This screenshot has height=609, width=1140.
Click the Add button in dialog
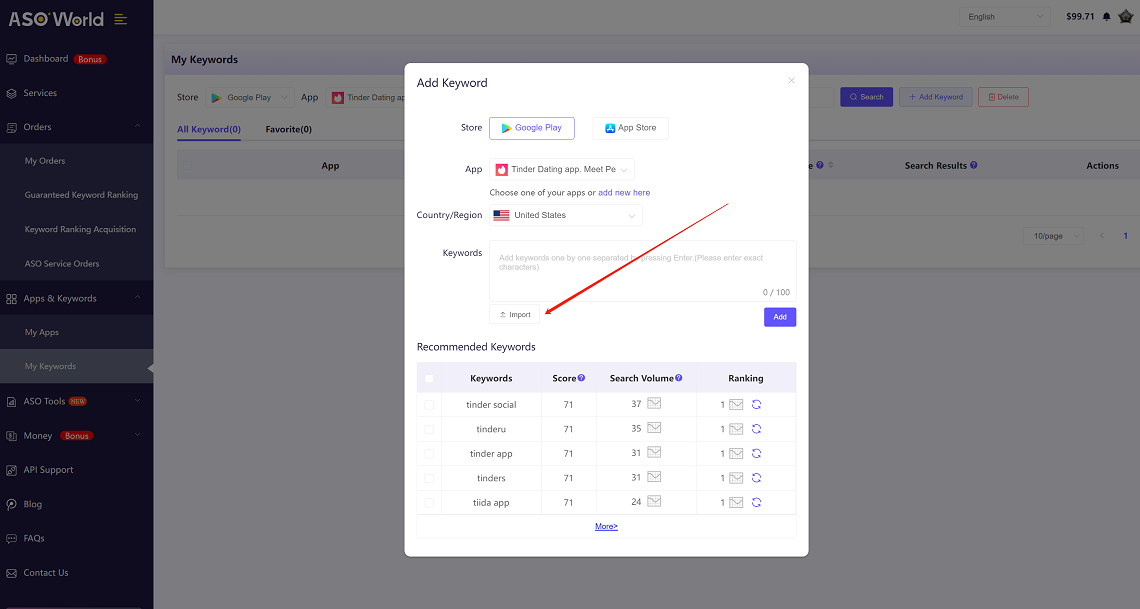pos(780,317)
